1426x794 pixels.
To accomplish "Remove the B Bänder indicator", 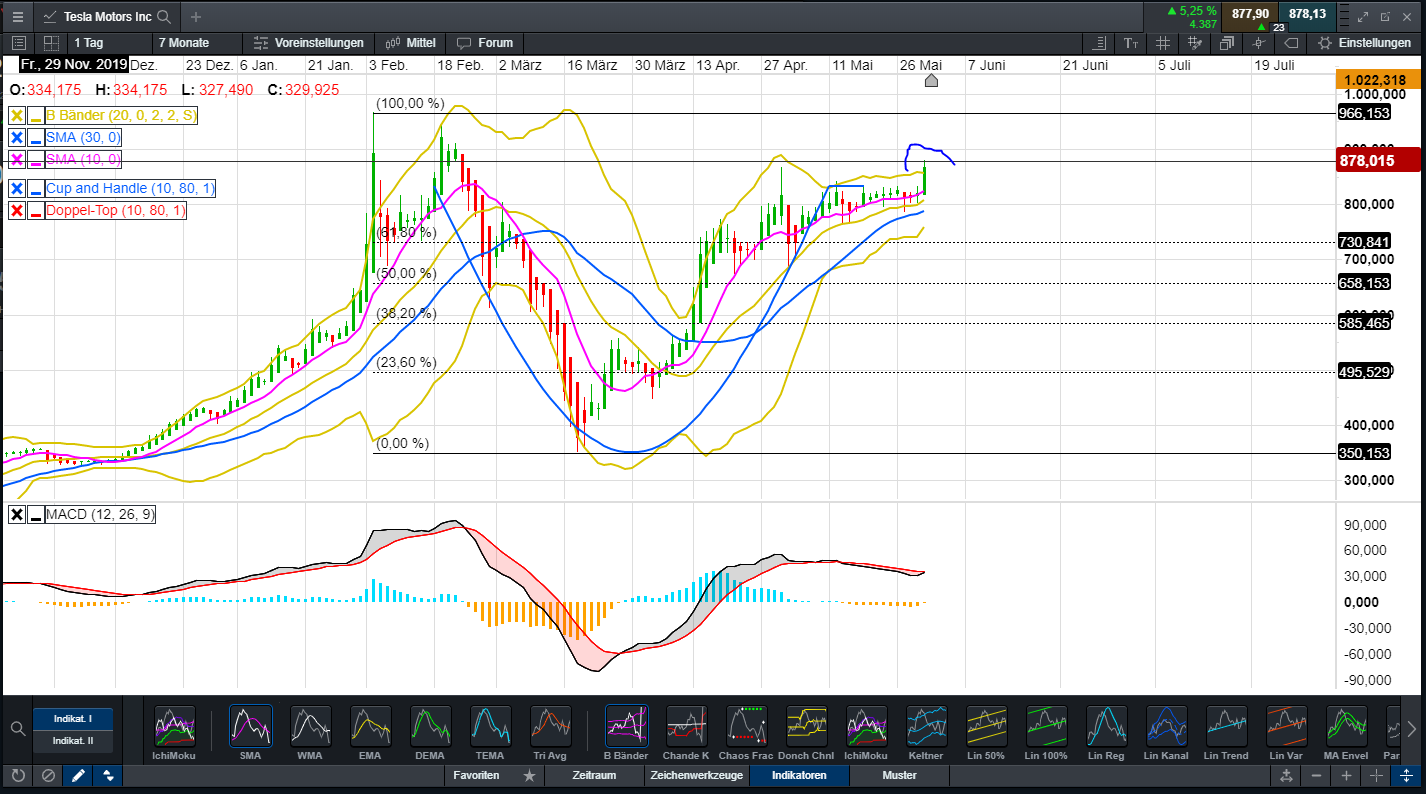I will click(17, 115).
